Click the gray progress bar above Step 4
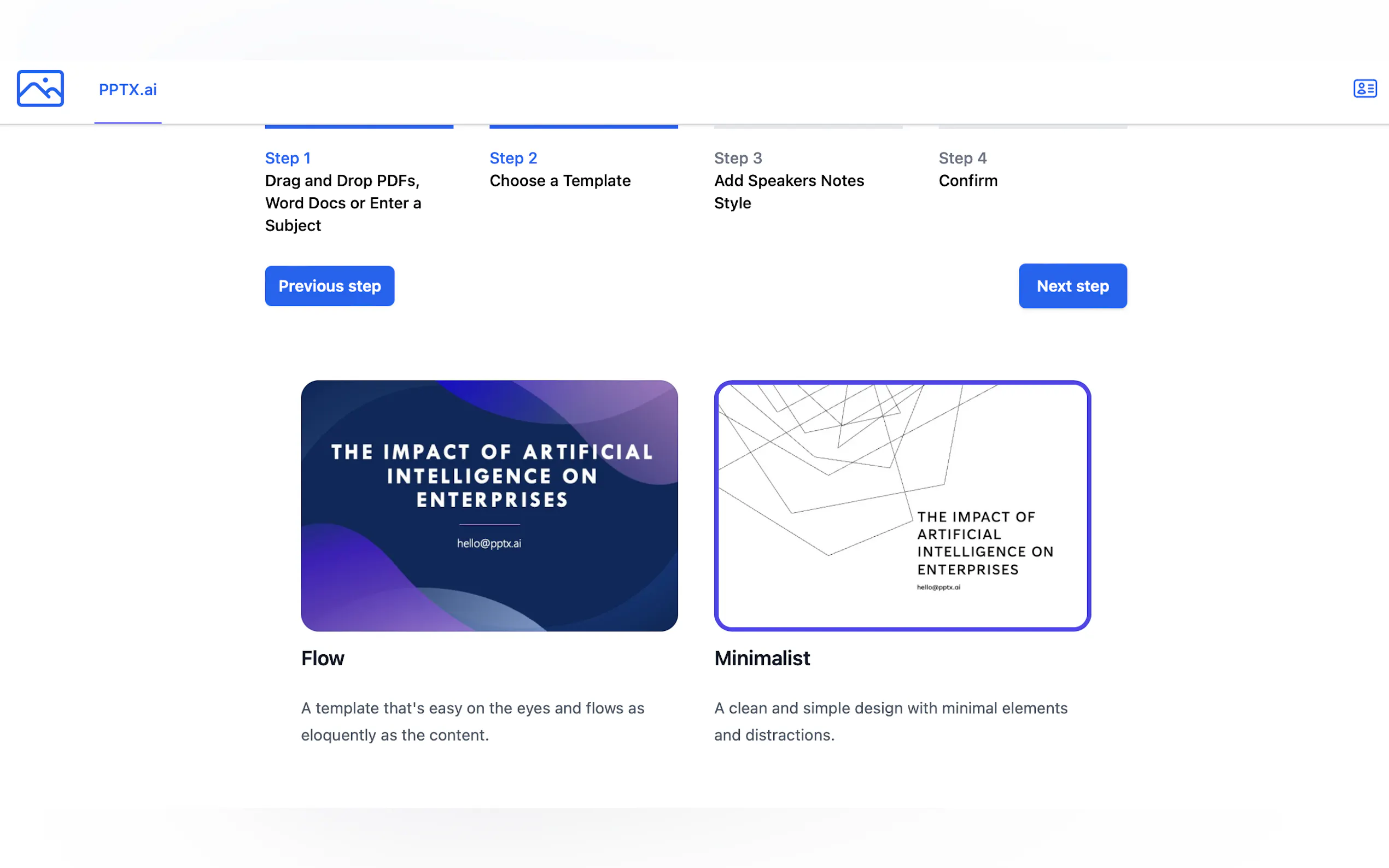1389x868 pixels. [x=1032, y=127]
